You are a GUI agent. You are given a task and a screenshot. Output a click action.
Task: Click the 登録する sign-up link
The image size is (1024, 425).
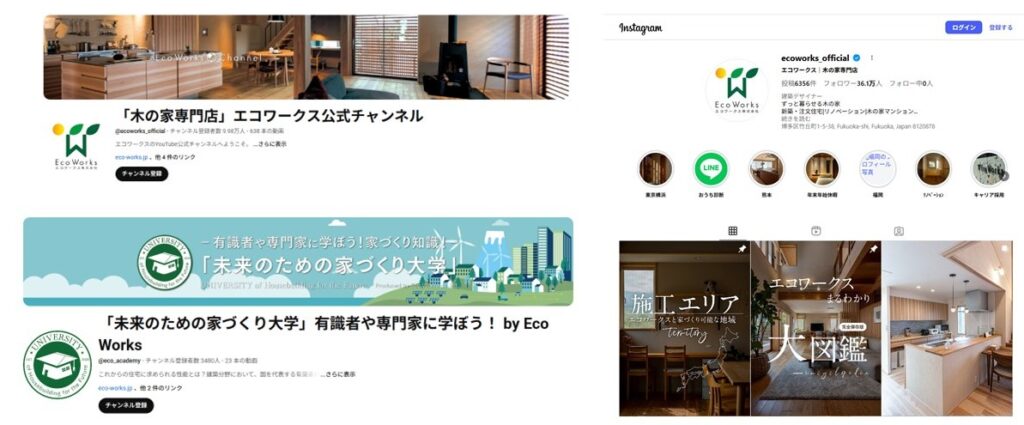click(1000, 27)
